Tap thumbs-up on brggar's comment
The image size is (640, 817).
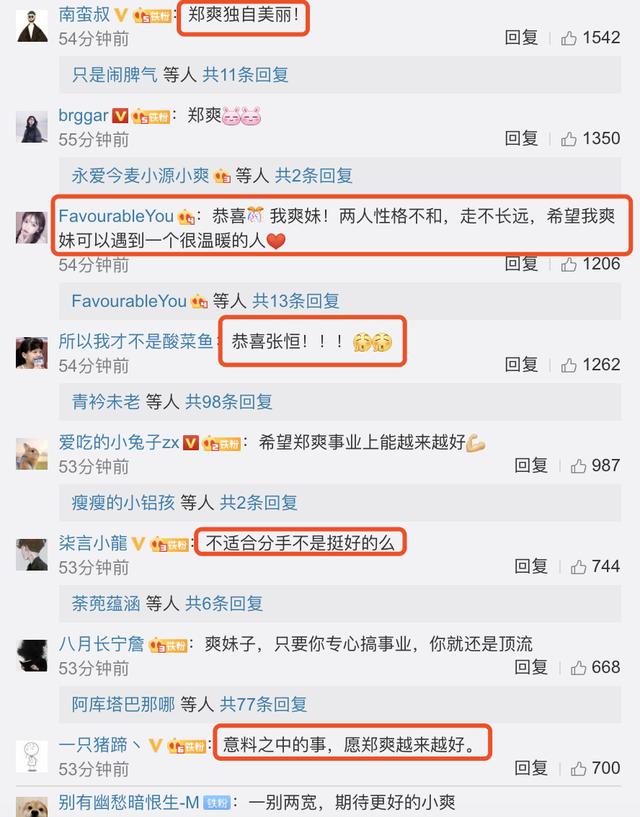click(569, 139)
